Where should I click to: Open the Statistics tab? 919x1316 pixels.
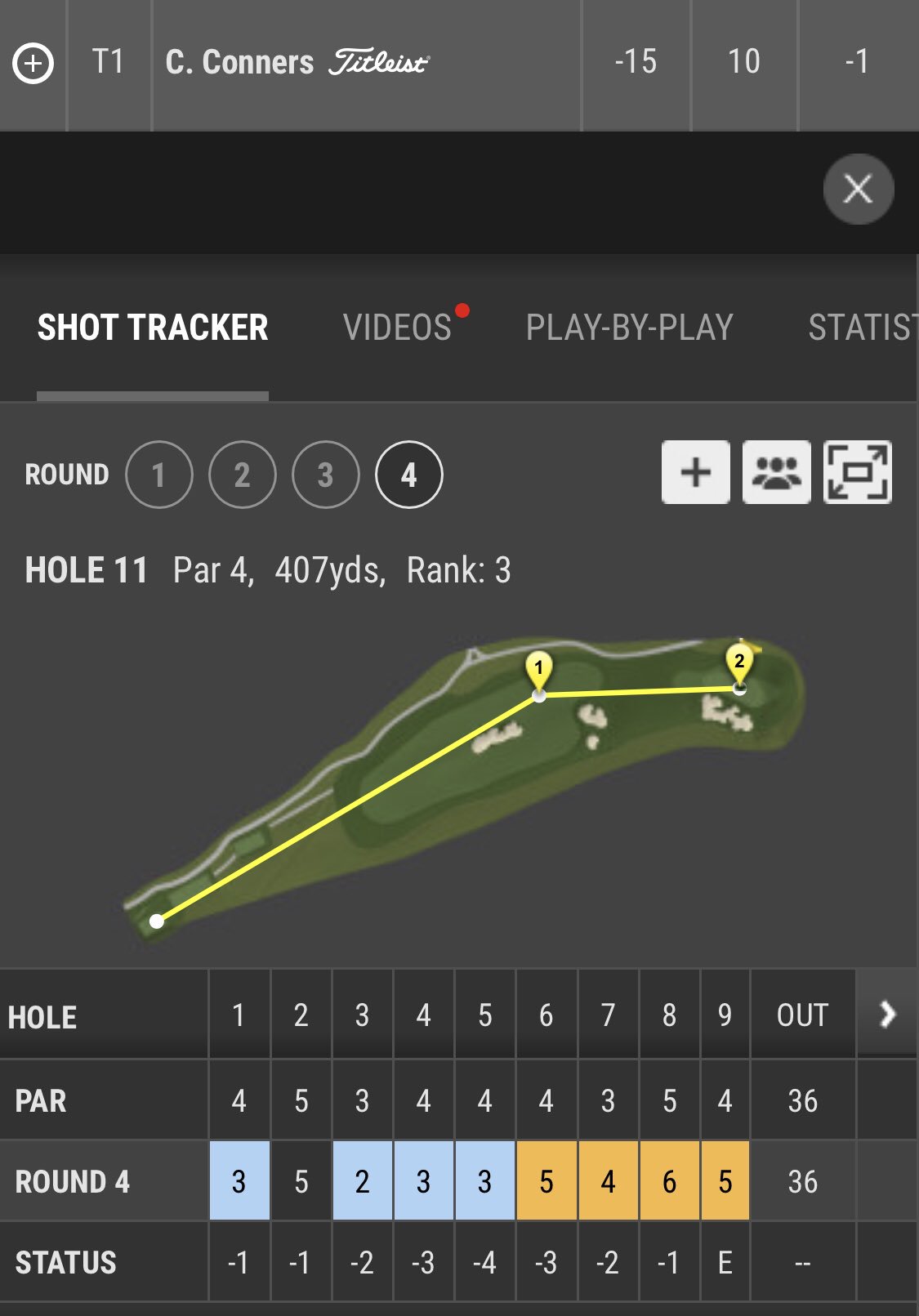863,328
